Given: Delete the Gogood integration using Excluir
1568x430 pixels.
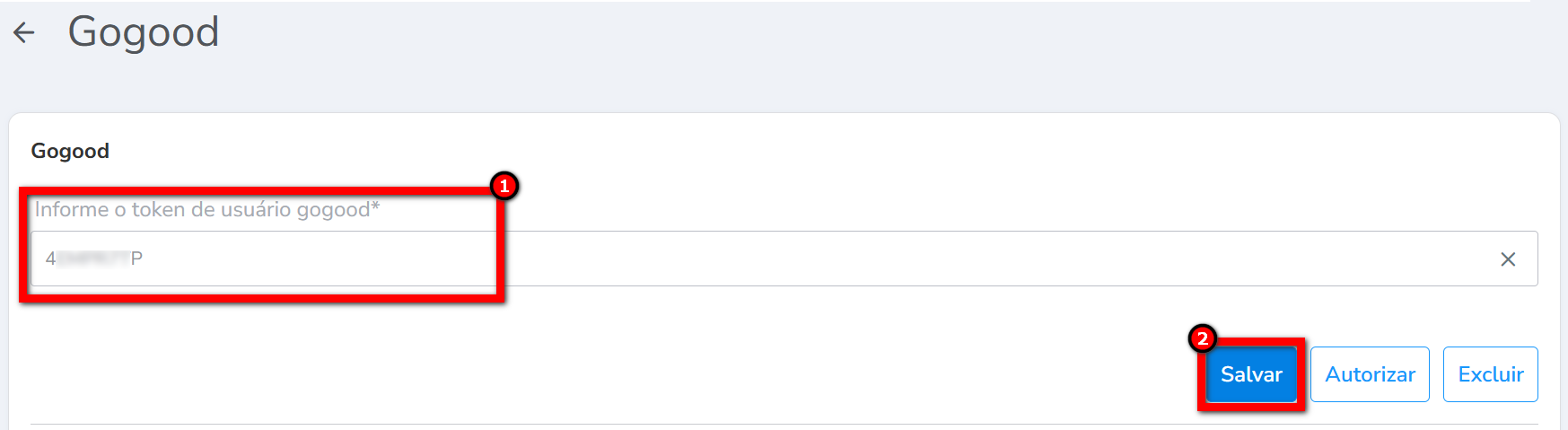Looking at the screenshot, I should (1490, 374).
